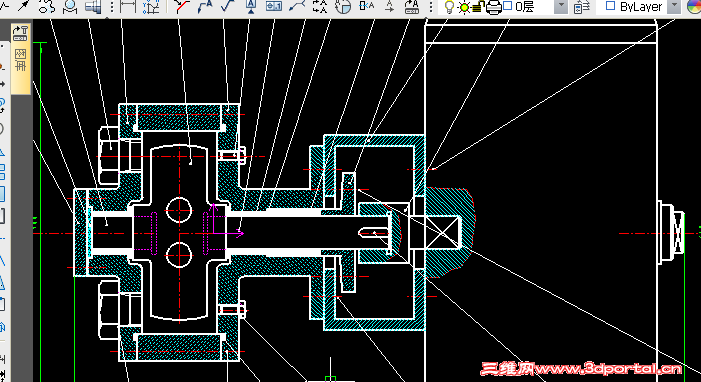Click the text block export icon
The image size is (701, 382).
click(x=412, y=6)
